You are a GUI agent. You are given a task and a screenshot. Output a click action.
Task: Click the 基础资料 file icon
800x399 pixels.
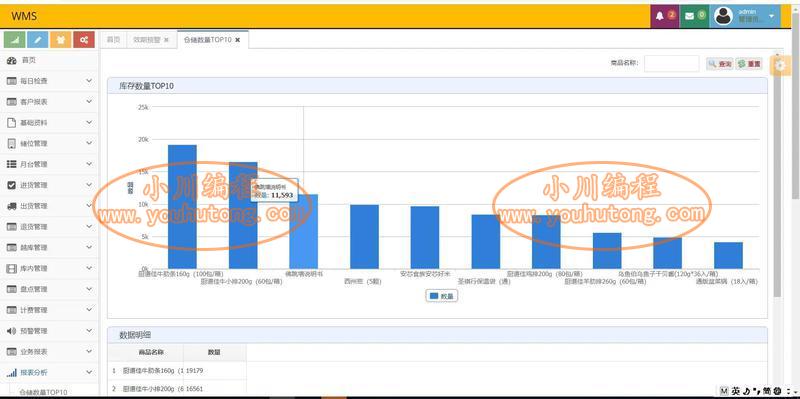[12, 123]
